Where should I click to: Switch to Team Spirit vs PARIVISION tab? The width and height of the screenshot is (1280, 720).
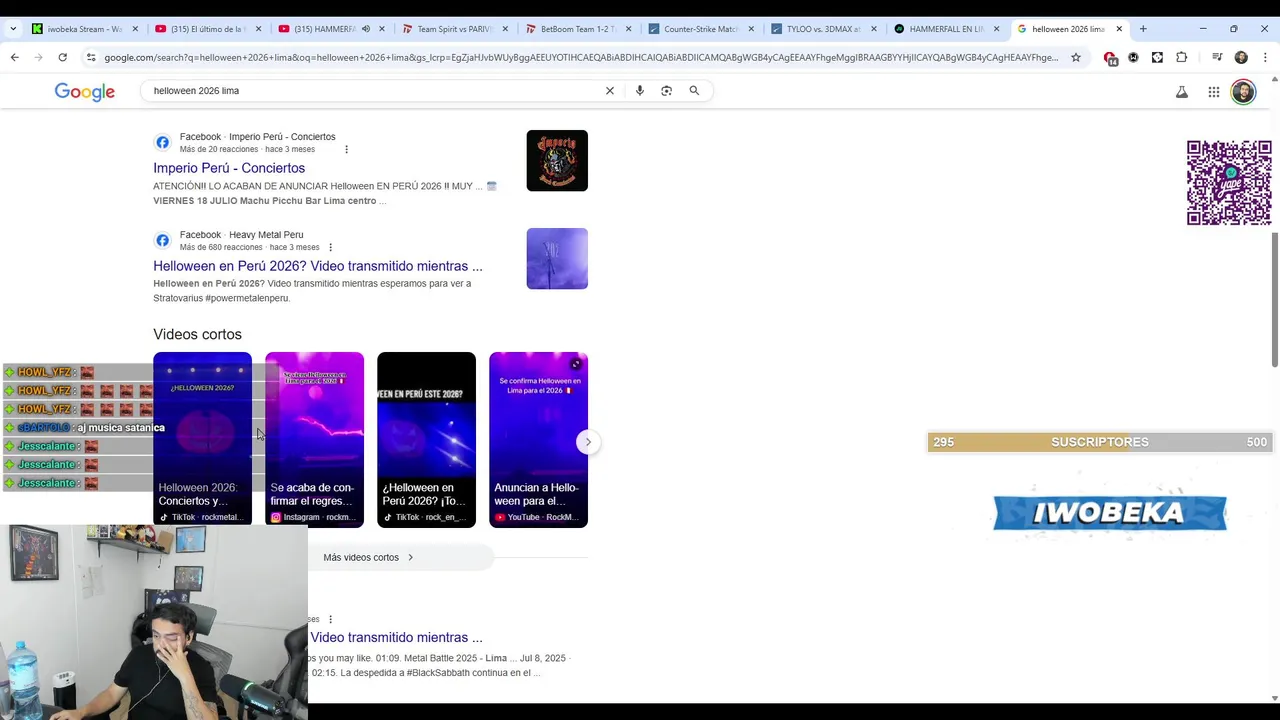click(x=453, y=29)
